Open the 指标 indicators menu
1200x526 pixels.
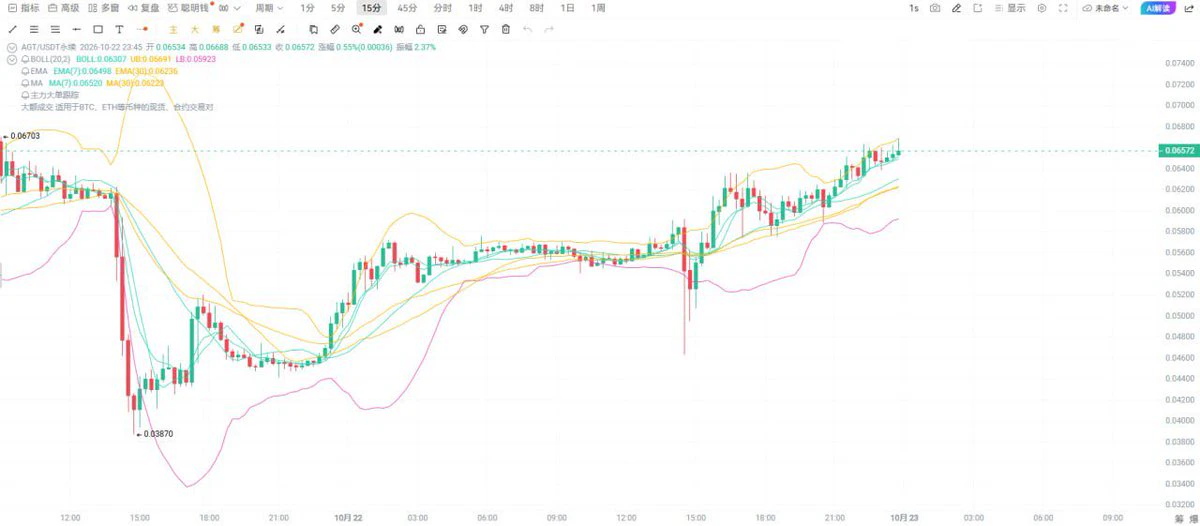[x=23, y=8]
